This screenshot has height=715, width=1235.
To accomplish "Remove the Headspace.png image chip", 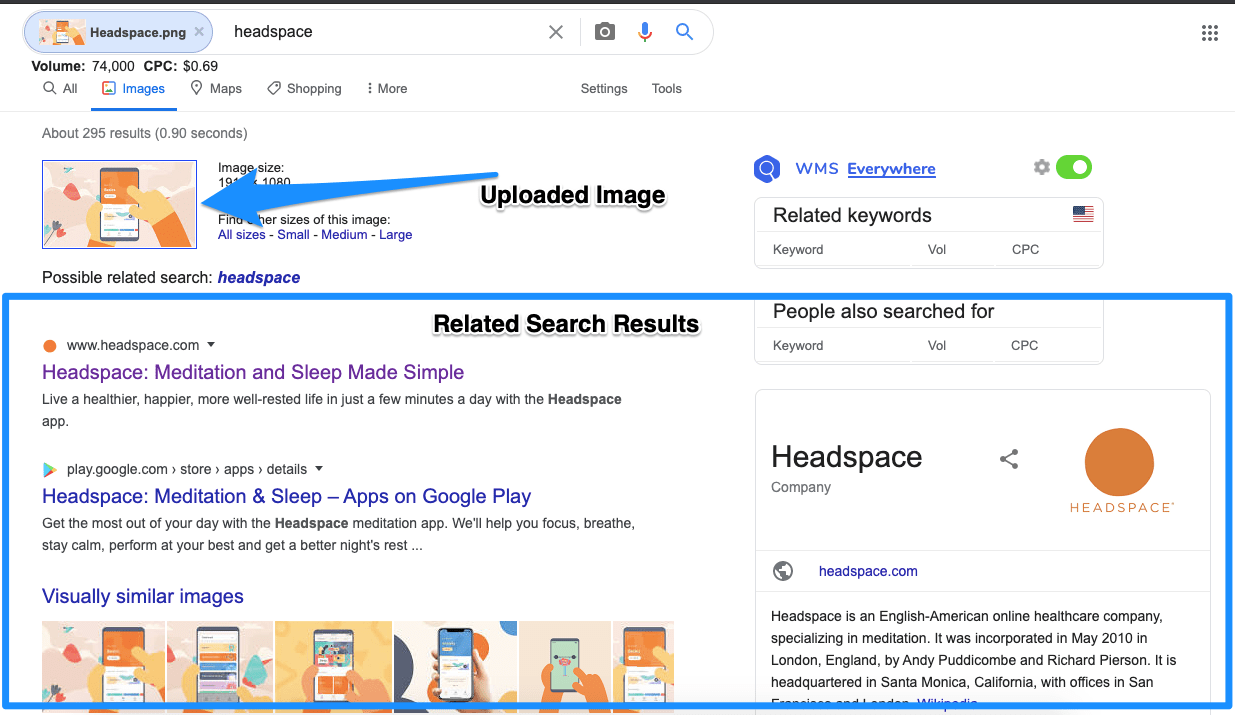I will (x=199, y=32).
